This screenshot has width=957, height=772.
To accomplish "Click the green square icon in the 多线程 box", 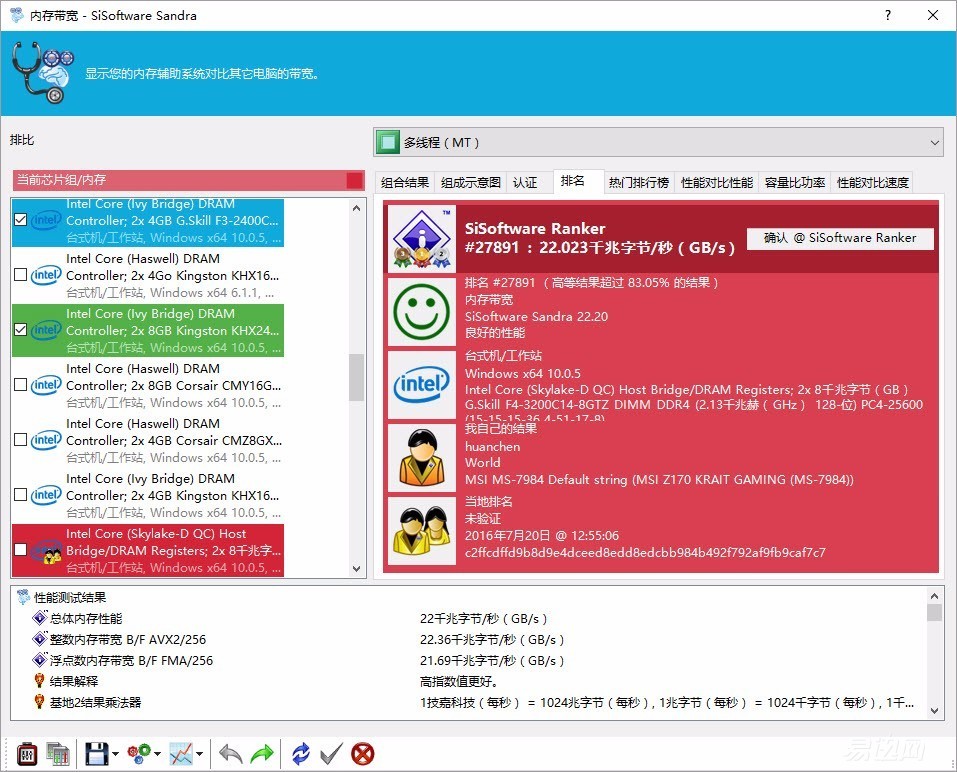I will (x=387, y=142).
